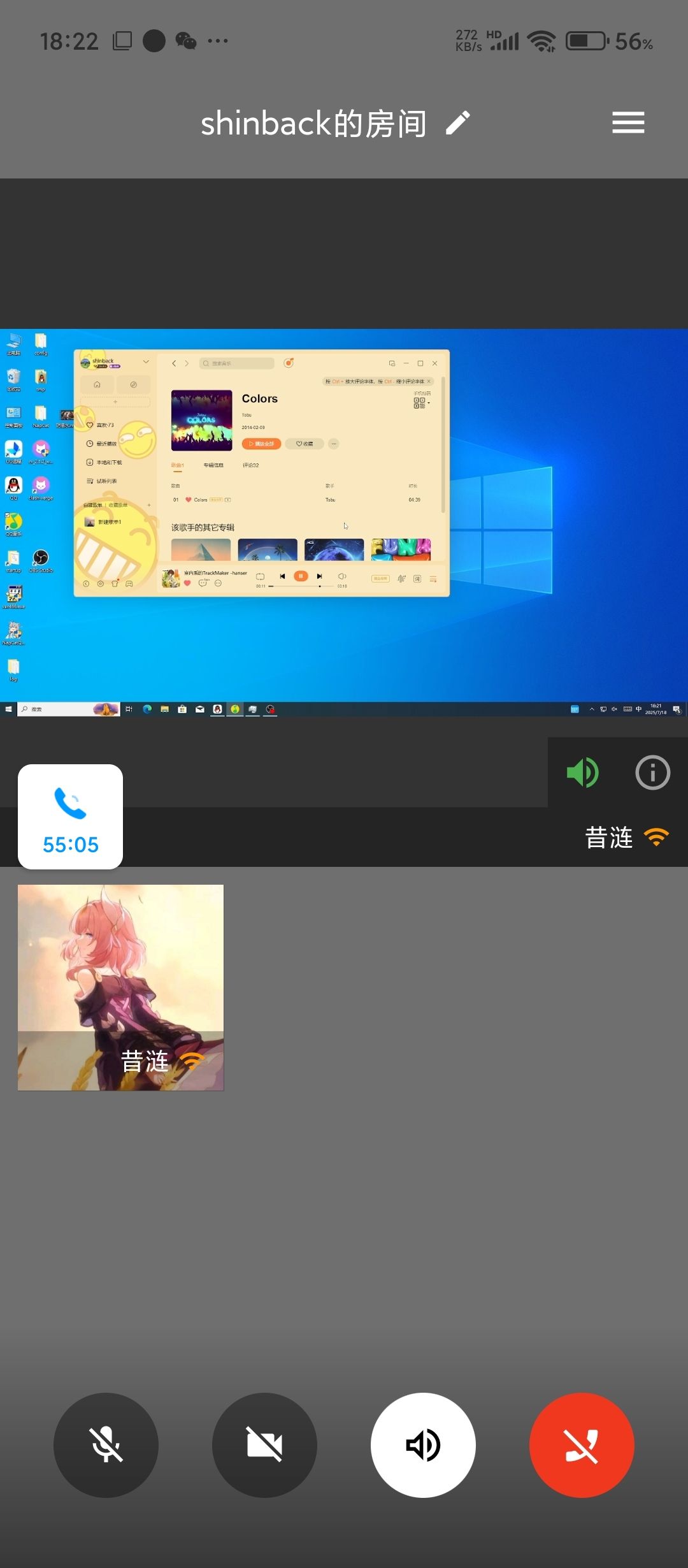
Task: Select the 昔涟 participant avatar thumbnail
Action: 121,987
